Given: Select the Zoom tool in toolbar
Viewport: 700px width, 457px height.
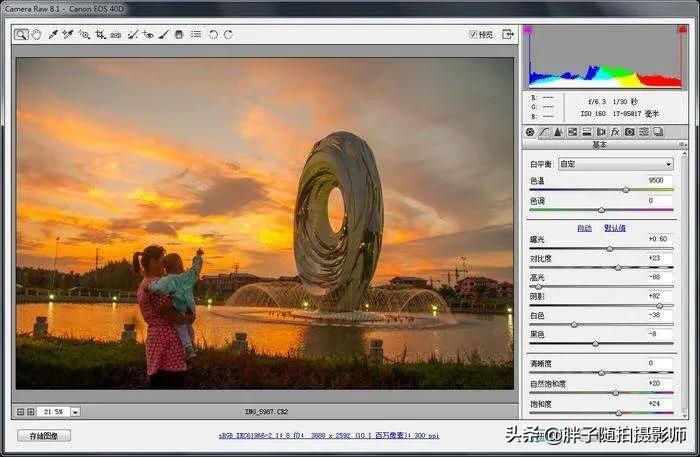Looking at the screenshot, I should 21,34.
